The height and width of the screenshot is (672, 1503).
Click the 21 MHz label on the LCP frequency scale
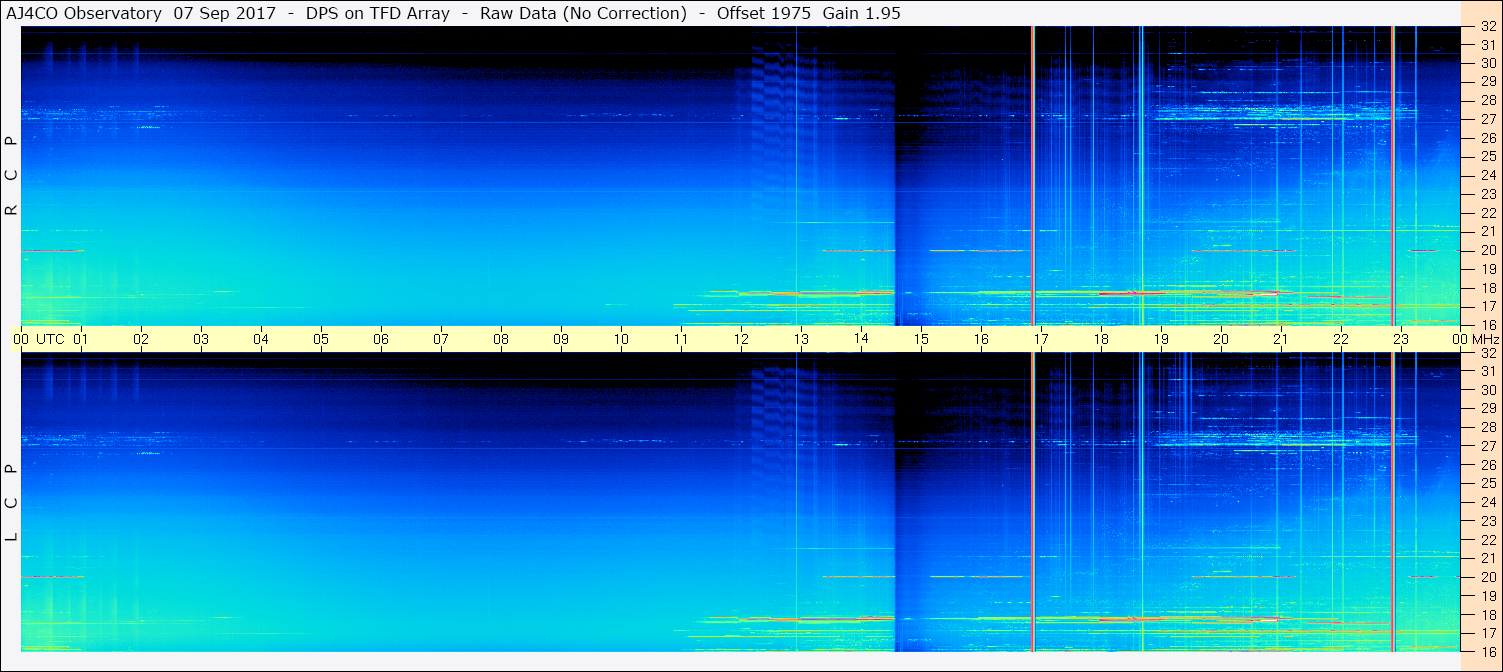click(x=1487, y=558)
